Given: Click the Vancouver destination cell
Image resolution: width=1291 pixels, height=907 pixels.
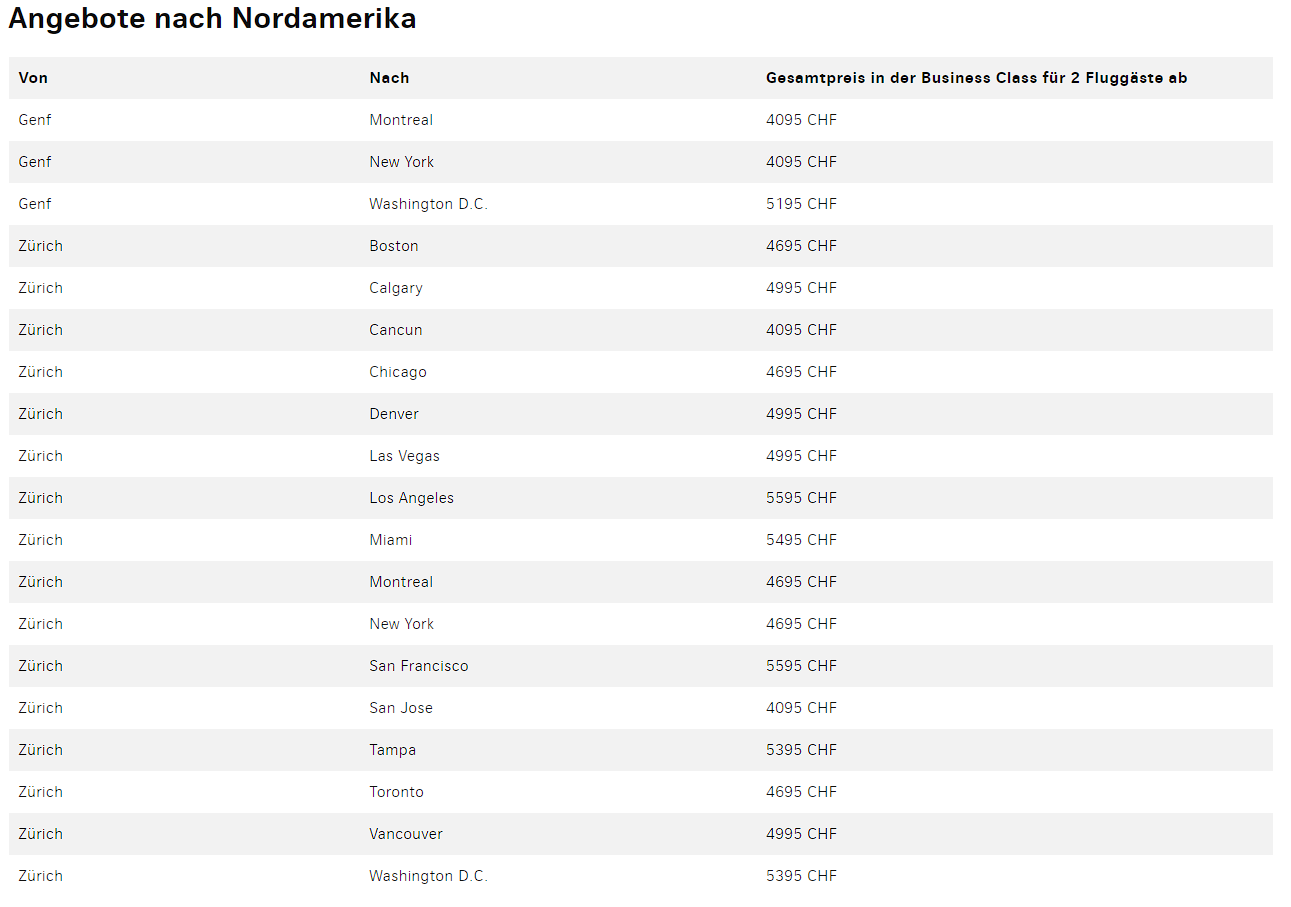Looking at the screenshot, I should (x=406, y=834).
